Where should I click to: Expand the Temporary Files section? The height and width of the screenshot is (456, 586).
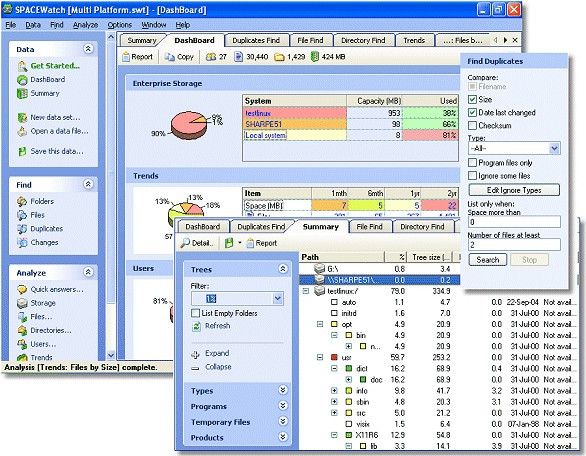point(283,421)
